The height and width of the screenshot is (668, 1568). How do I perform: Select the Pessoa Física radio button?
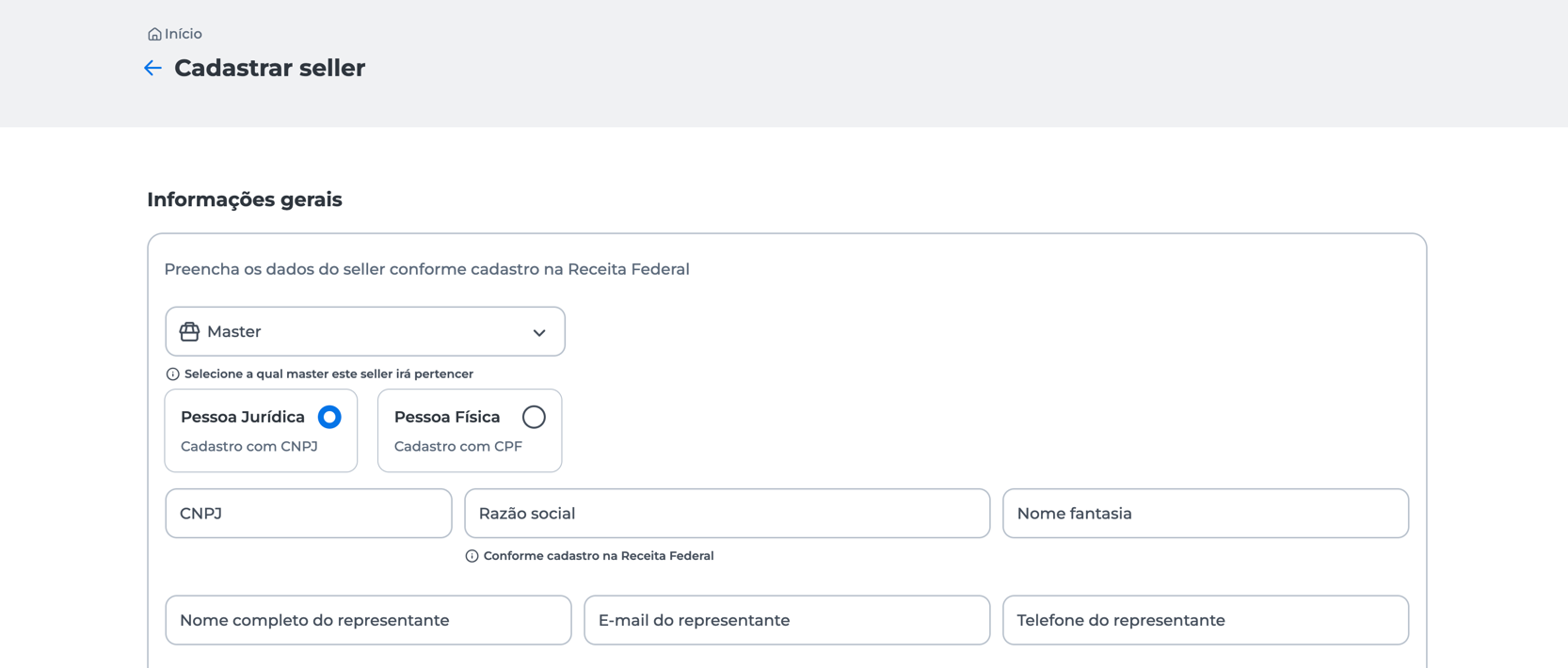pos(534,417)
